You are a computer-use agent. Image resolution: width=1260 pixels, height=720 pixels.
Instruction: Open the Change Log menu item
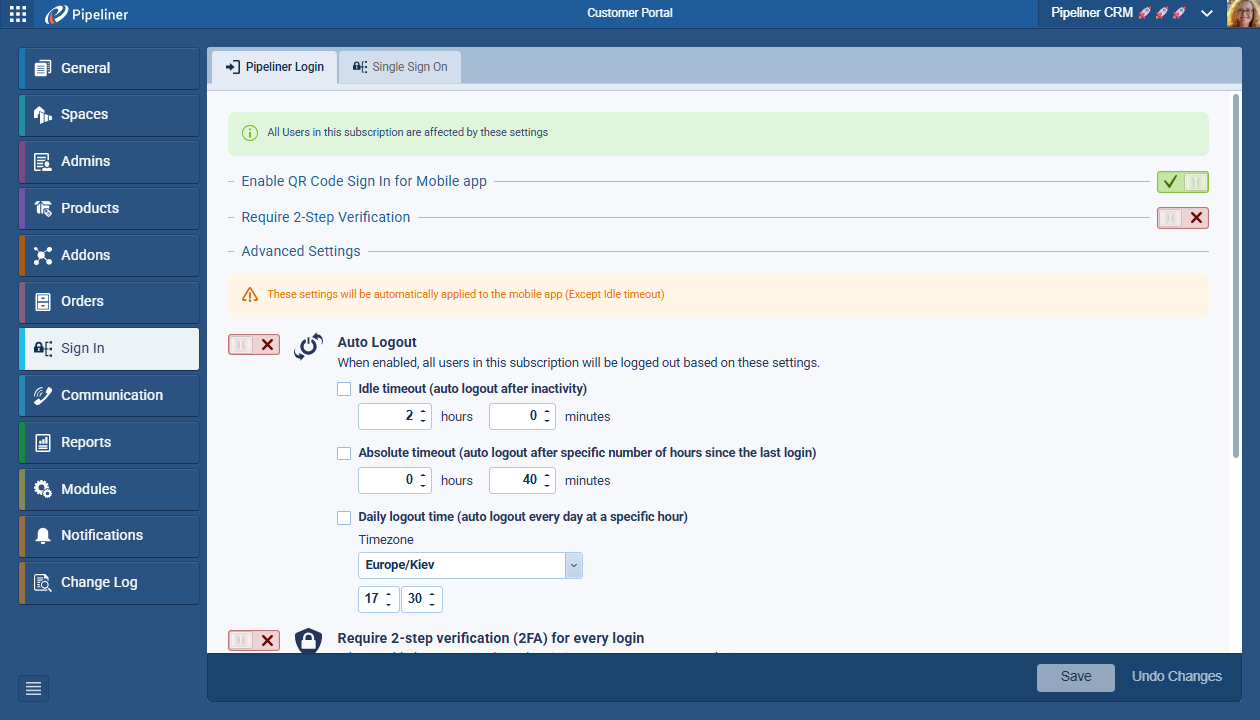[99, 582]
